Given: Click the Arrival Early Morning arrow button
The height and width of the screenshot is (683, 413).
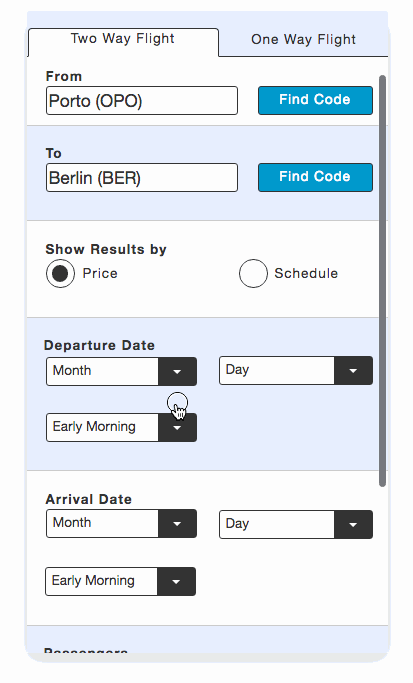Looking at the screenshot, I should click(x=176, y=582).
